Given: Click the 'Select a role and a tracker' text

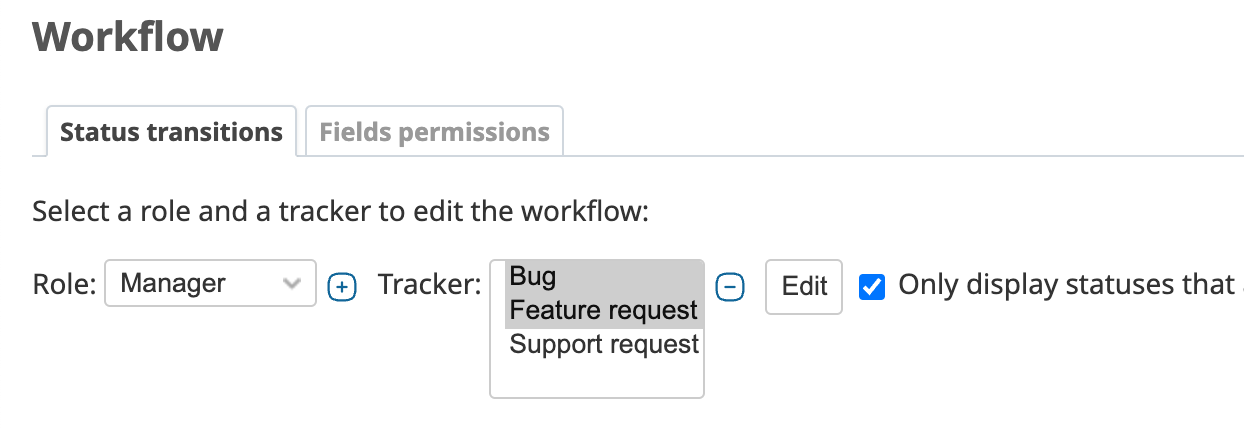Looking at the screenshot, I should click(x=341, y=212).
